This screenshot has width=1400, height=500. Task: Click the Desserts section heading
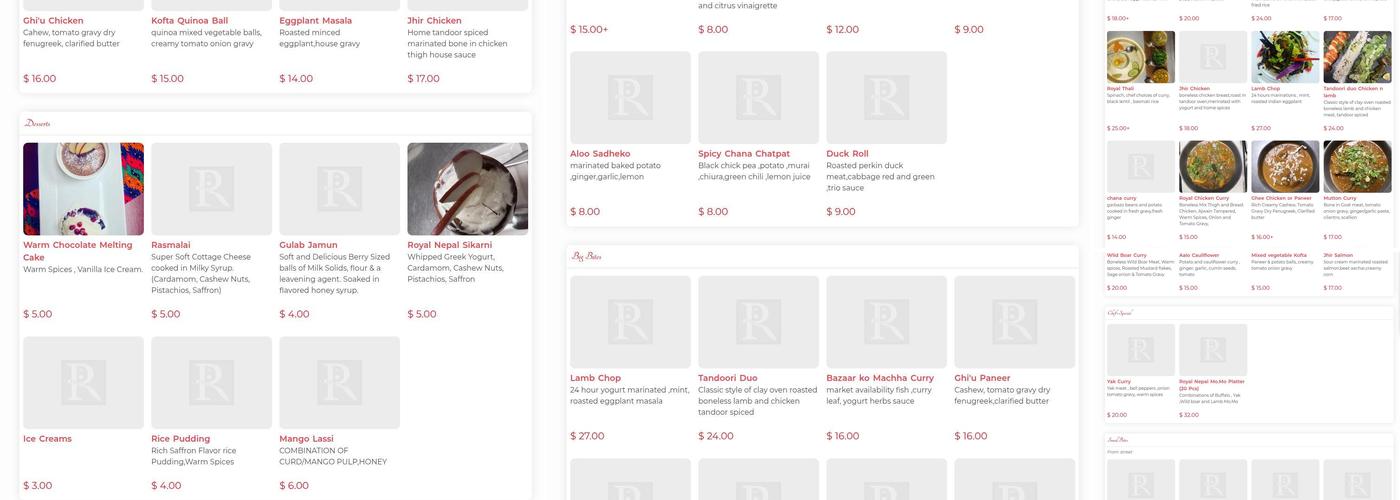38,124
